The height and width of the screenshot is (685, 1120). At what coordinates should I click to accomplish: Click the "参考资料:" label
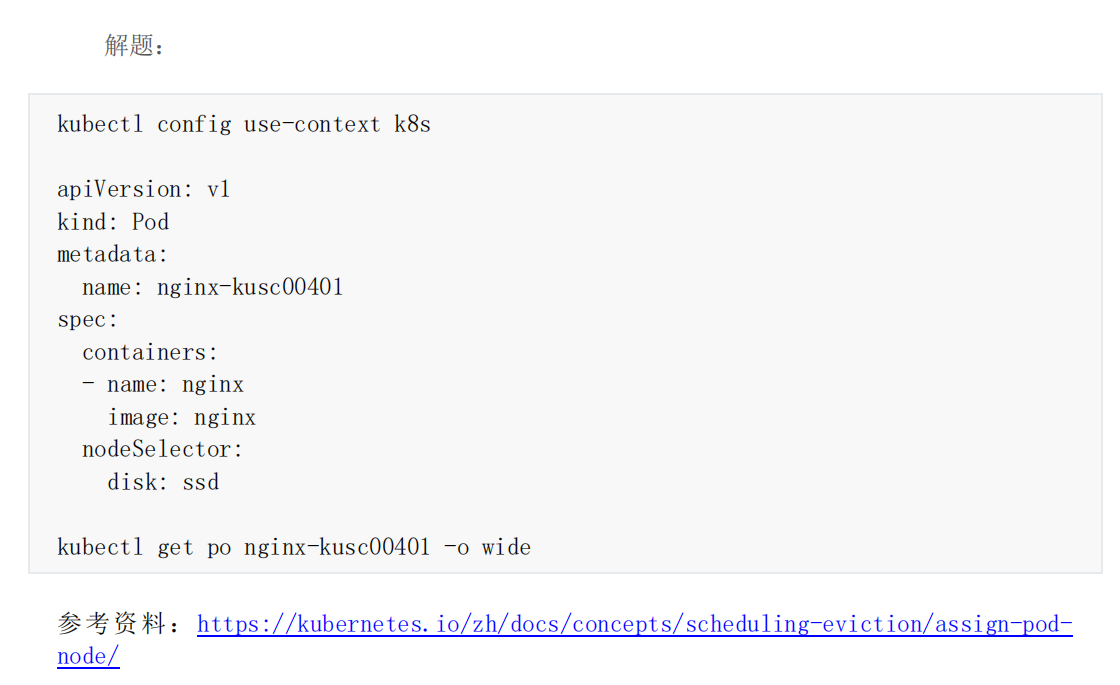(121, 624)
